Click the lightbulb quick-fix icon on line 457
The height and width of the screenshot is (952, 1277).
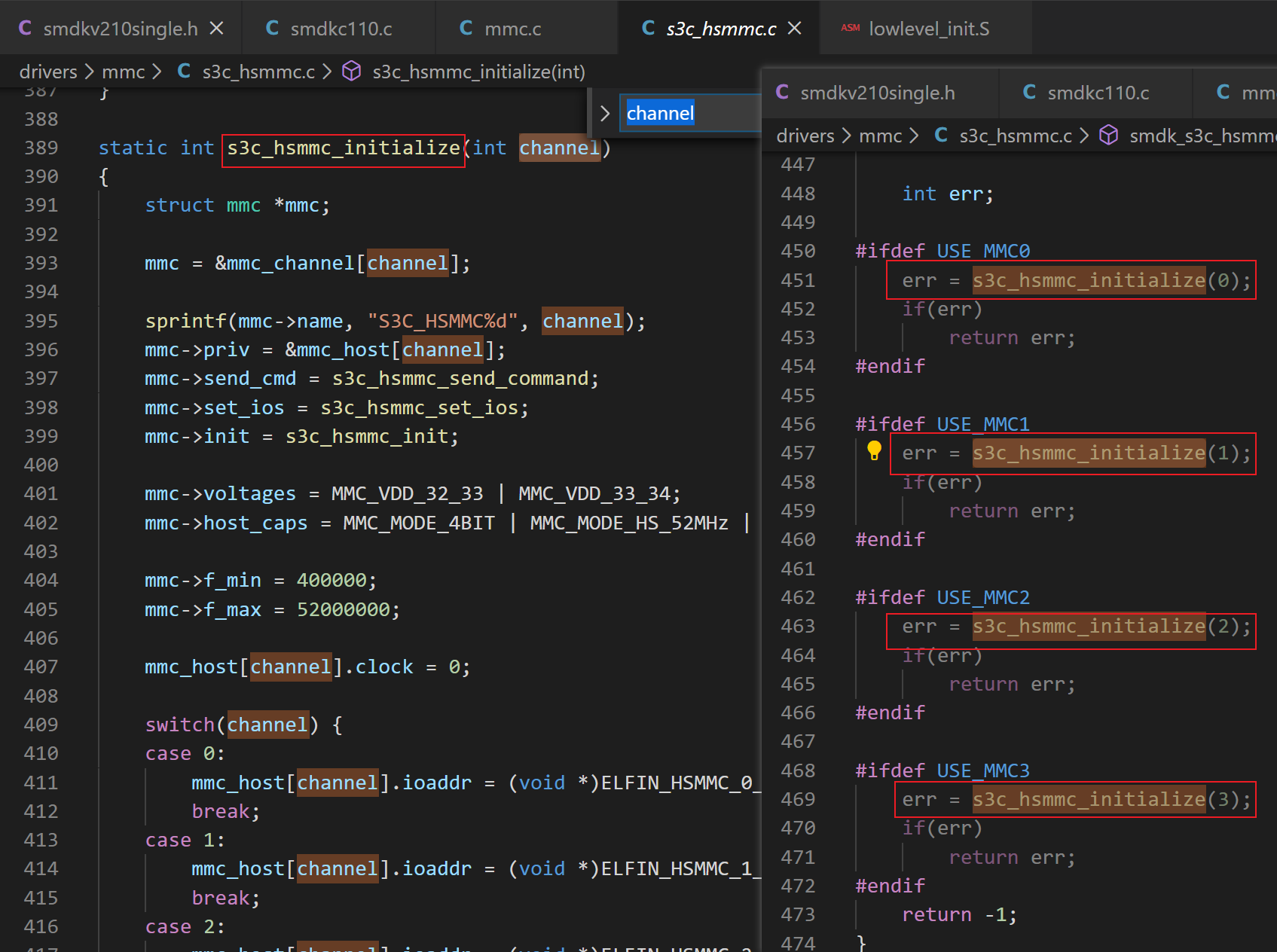(x=874, y=450)
